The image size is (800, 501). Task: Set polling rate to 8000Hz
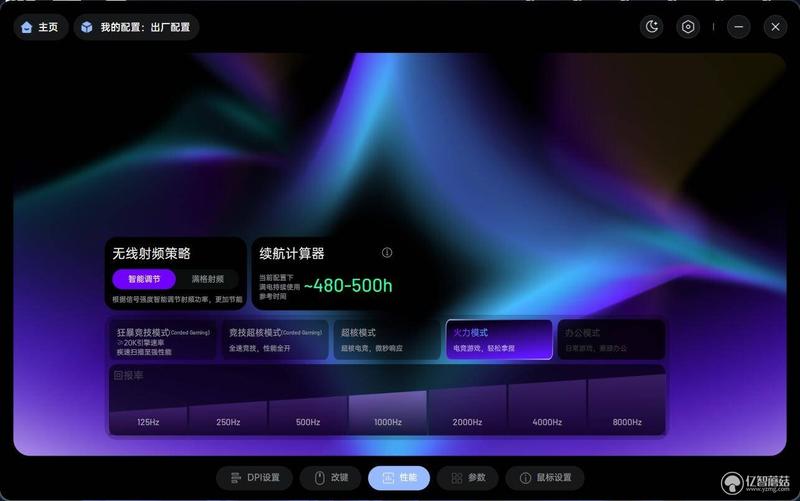[627, 406]
